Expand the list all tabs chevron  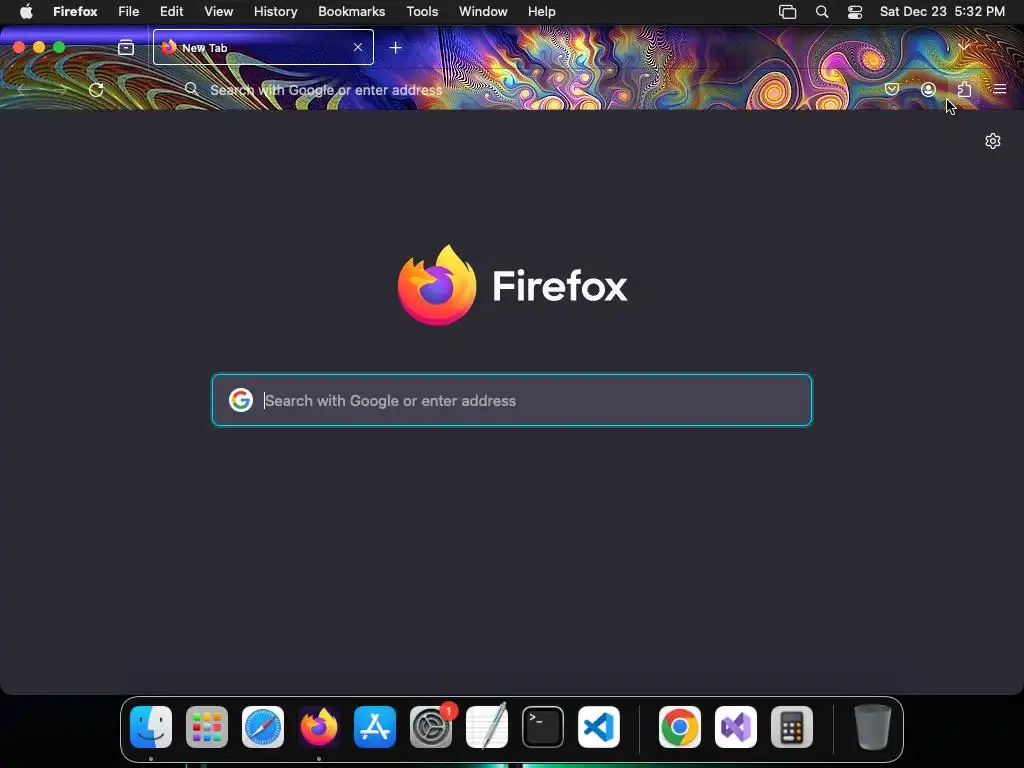pos(964,48)
